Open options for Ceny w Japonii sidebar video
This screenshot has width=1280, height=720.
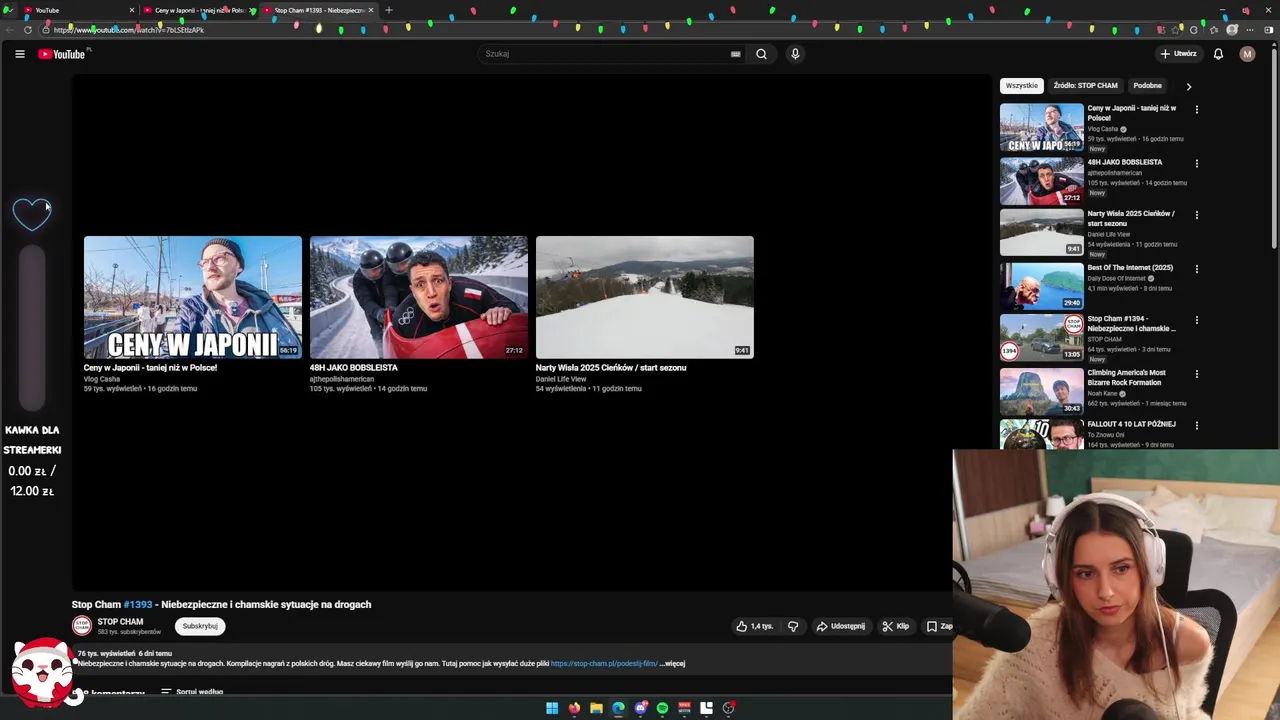(1197, 110)
